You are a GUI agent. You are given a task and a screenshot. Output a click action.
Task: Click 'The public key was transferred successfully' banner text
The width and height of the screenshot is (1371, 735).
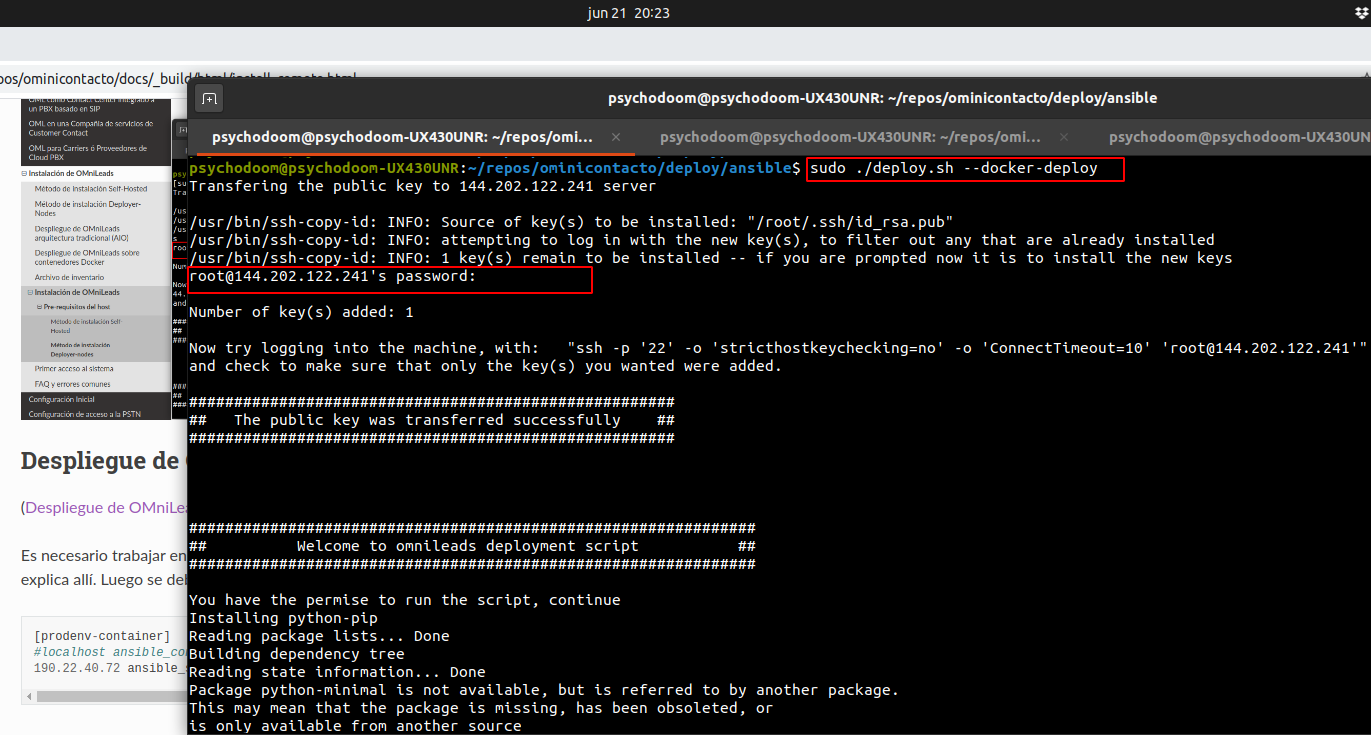pyautogui.click(x=427, y=420)
